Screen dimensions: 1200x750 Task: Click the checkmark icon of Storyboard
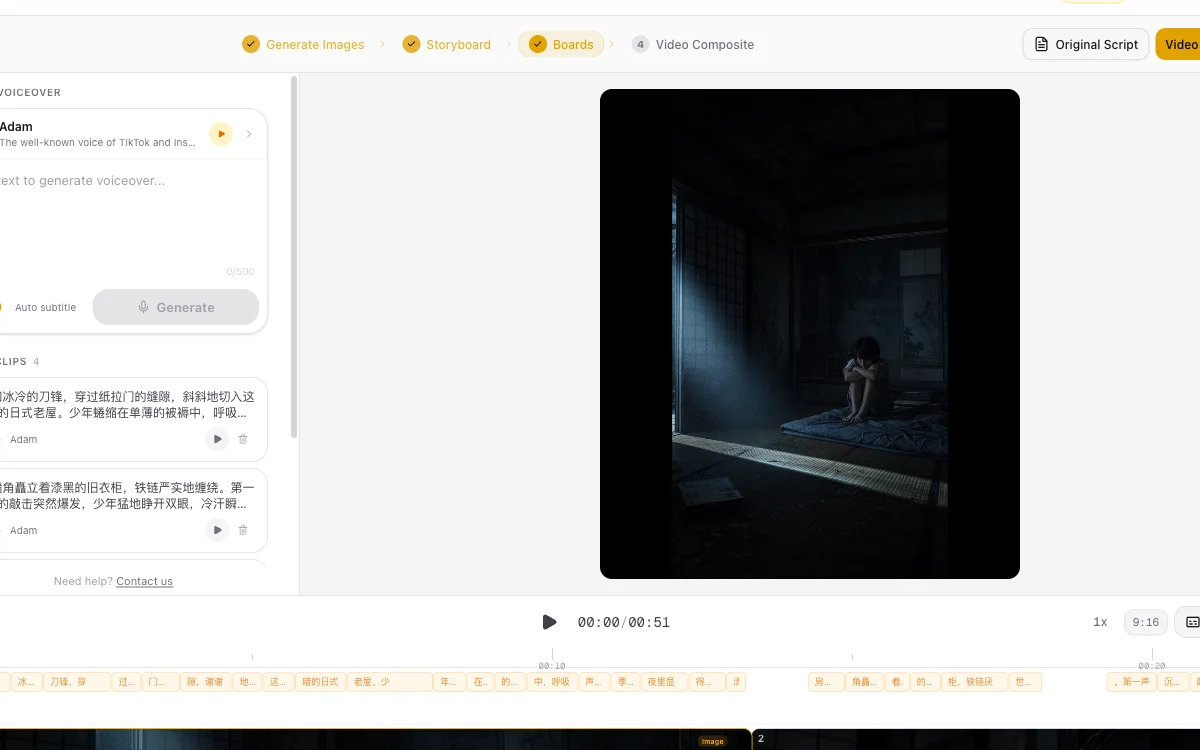pos(411,44)
